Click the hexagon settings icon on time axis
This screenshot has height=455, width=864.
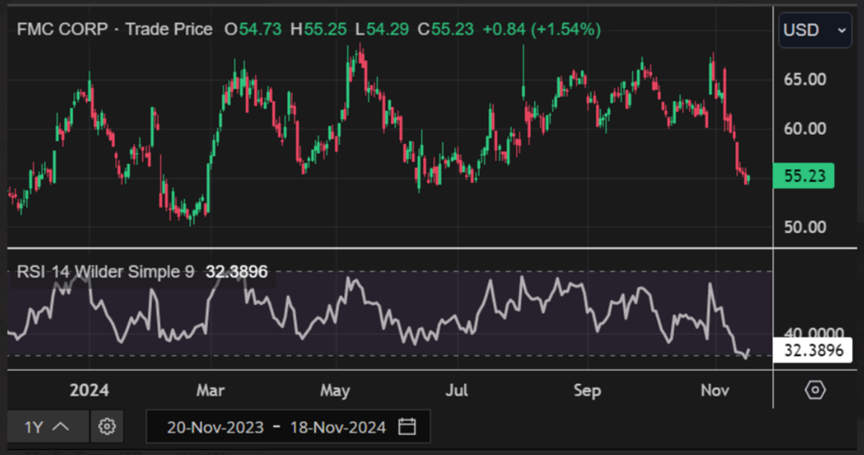pyautogui.click(x=815, y=390)
